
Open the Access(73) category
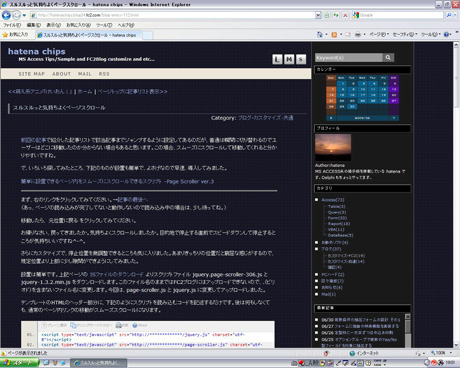tap(333, 200)
